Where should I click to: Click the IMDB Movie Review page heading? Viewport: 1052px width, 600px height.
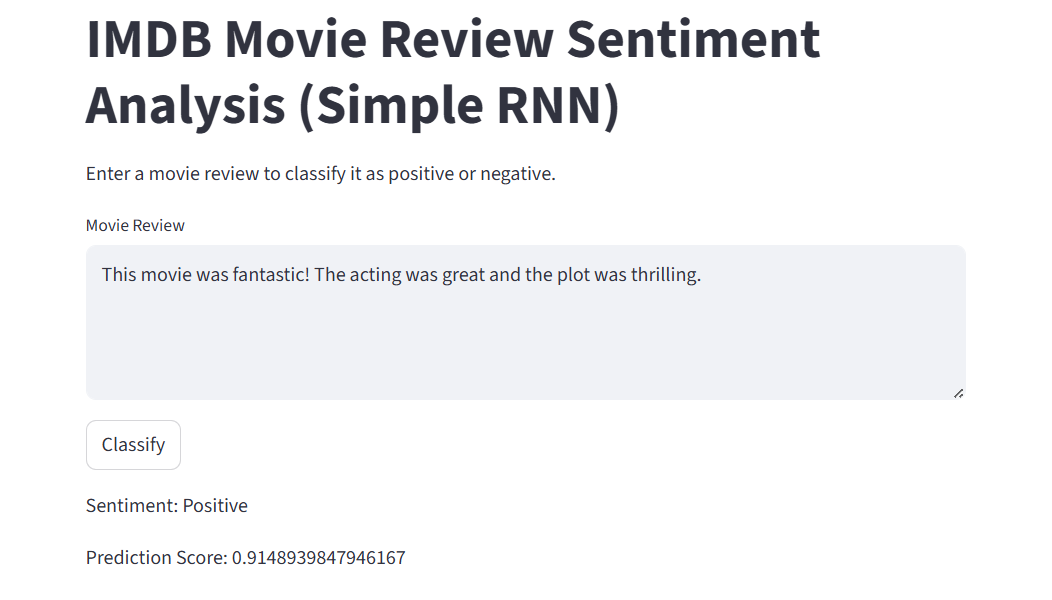(452, 72)
